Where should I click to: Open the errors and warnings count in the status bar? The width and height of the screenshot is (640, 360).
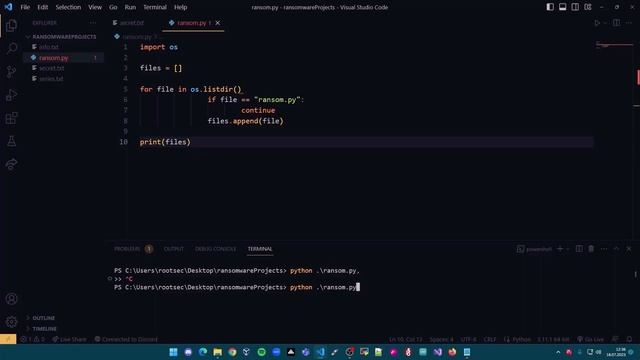[x=32, y=339]
